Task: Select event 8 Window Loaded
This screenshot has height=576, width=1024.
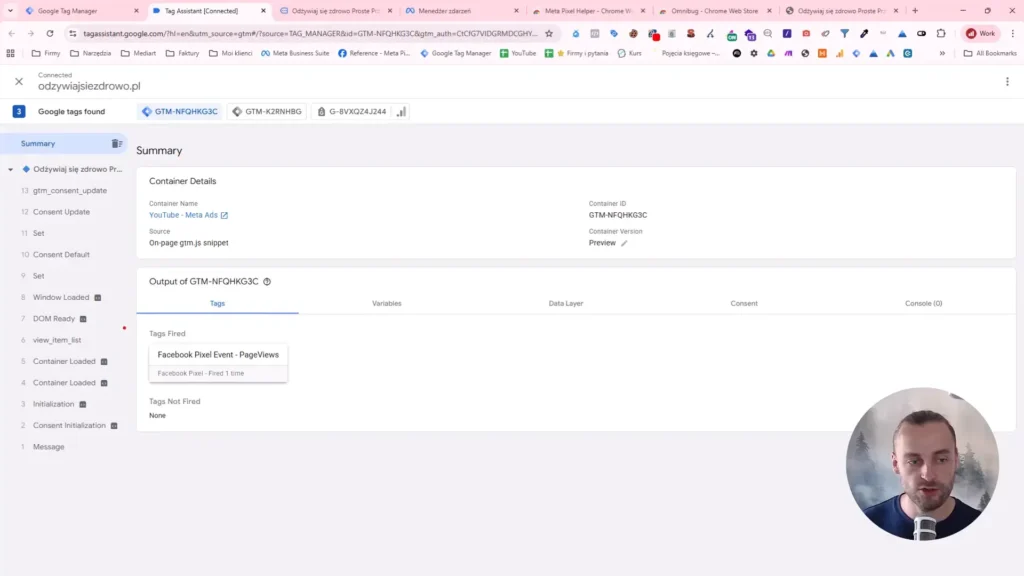Action: pos(61,297)
